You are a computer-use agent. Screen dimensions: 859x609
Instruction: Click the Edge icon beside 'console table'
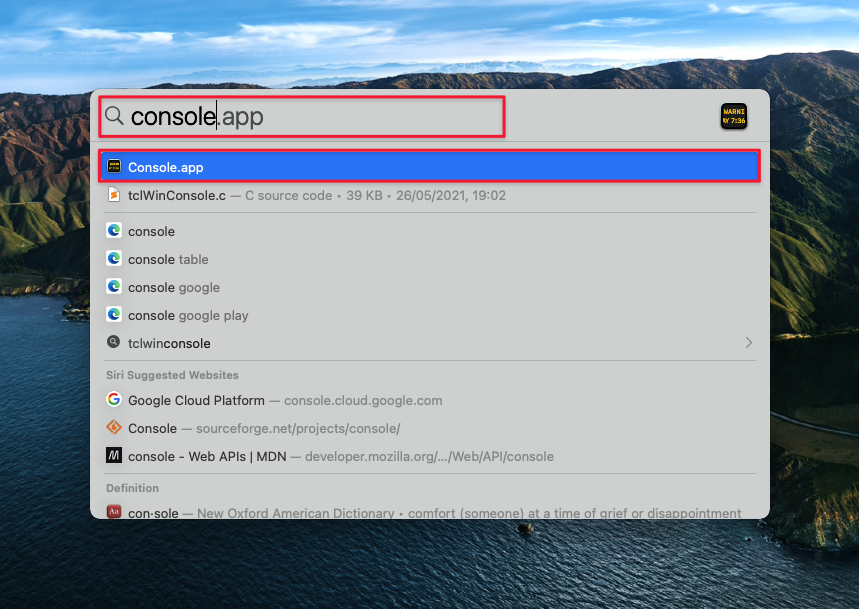click(x=114, y=259)
